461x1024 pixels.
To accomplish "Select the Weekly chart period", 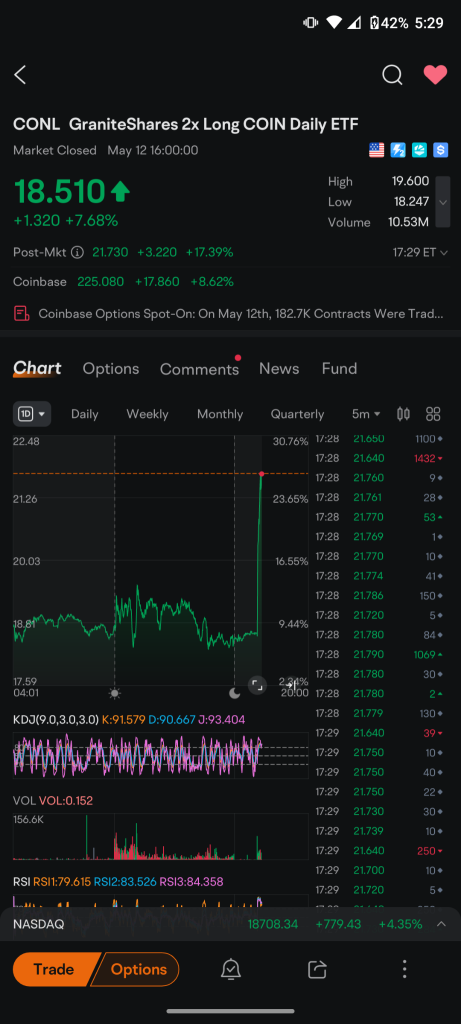I will tap(147, 414).
